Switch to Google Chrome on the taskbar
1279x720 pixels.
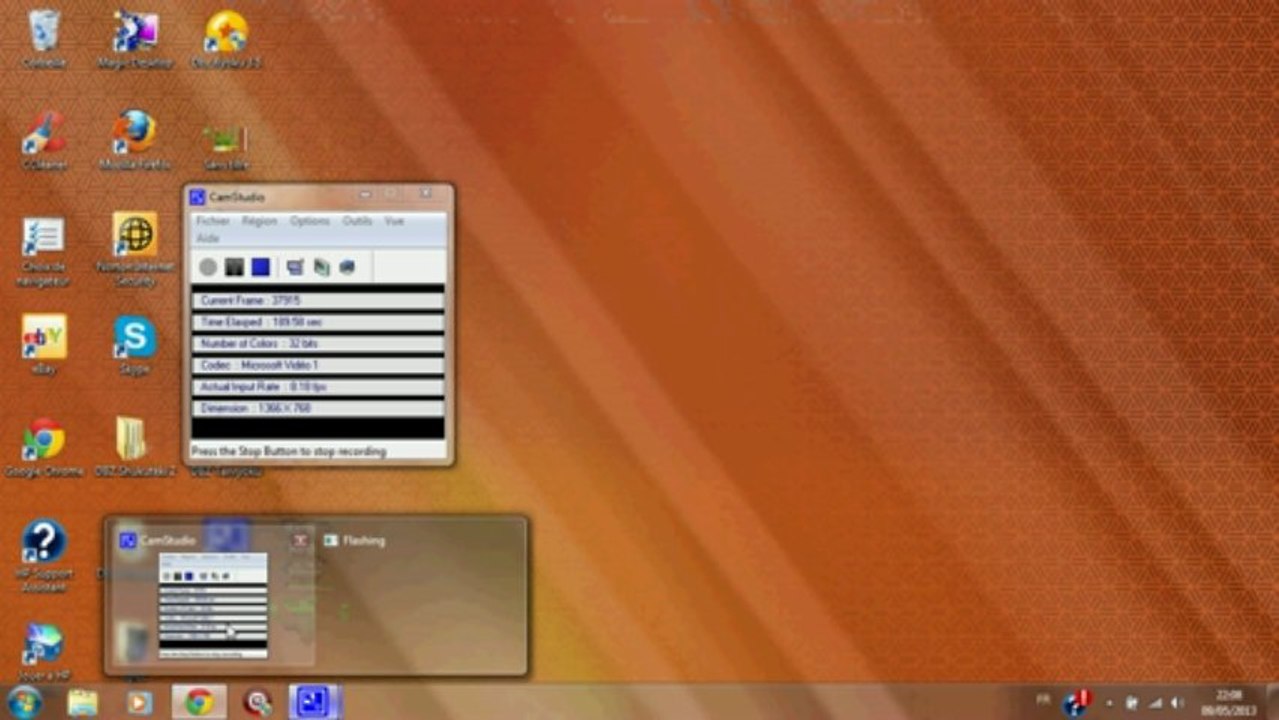tap(199, 702)
